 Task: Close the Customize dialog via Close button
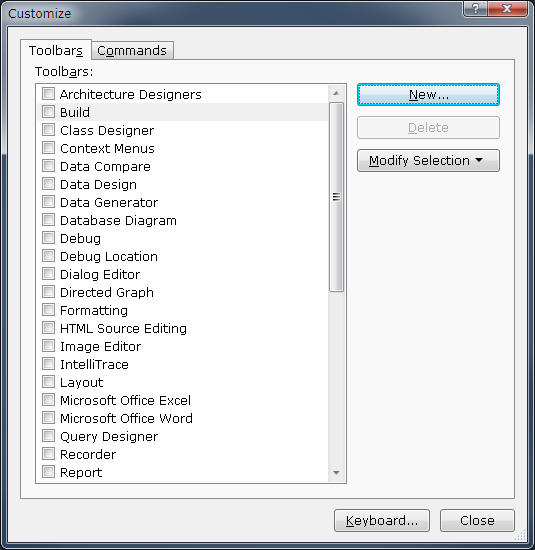(x=477, y=521)
